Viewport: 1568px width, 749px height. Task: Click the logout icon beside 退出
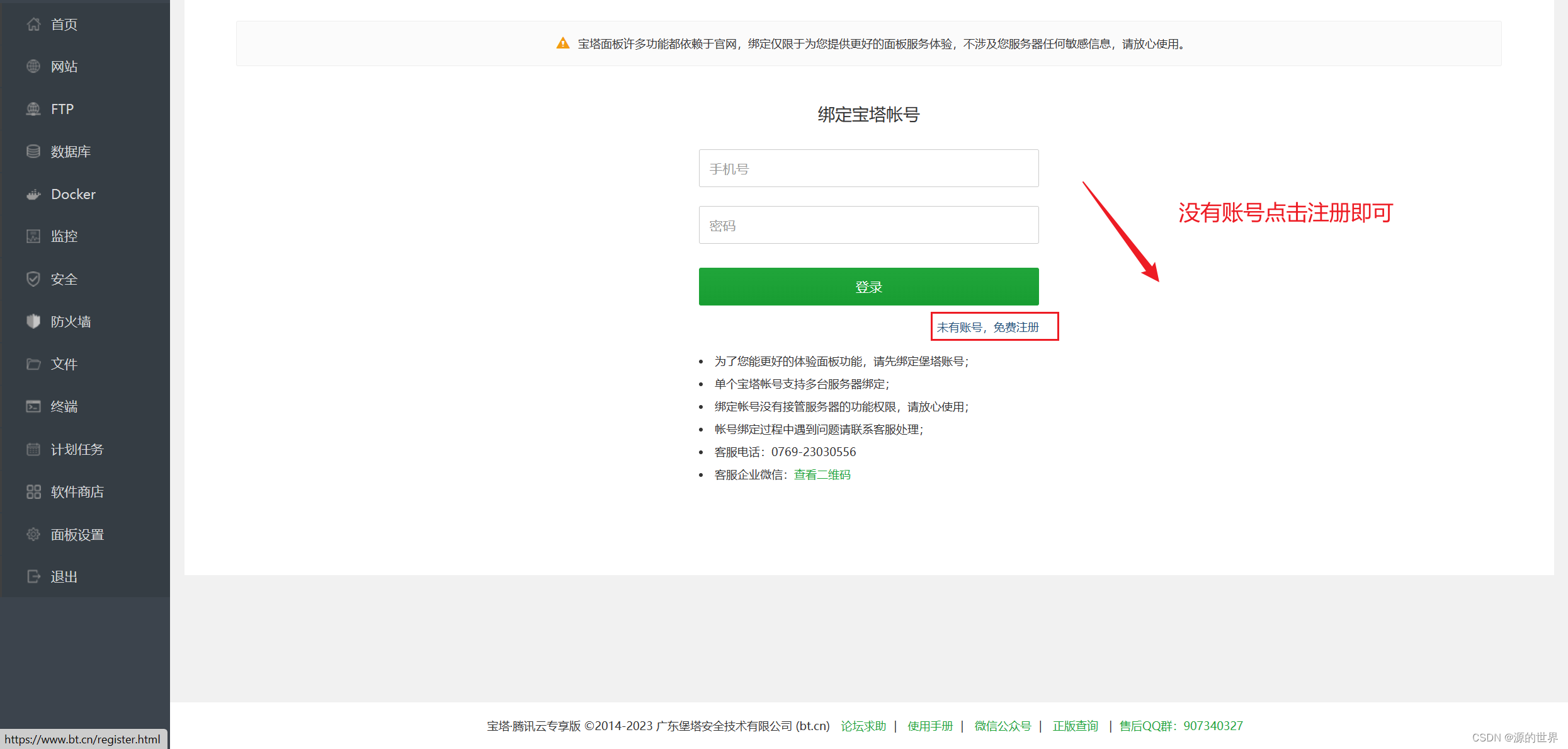pos(33,576)
